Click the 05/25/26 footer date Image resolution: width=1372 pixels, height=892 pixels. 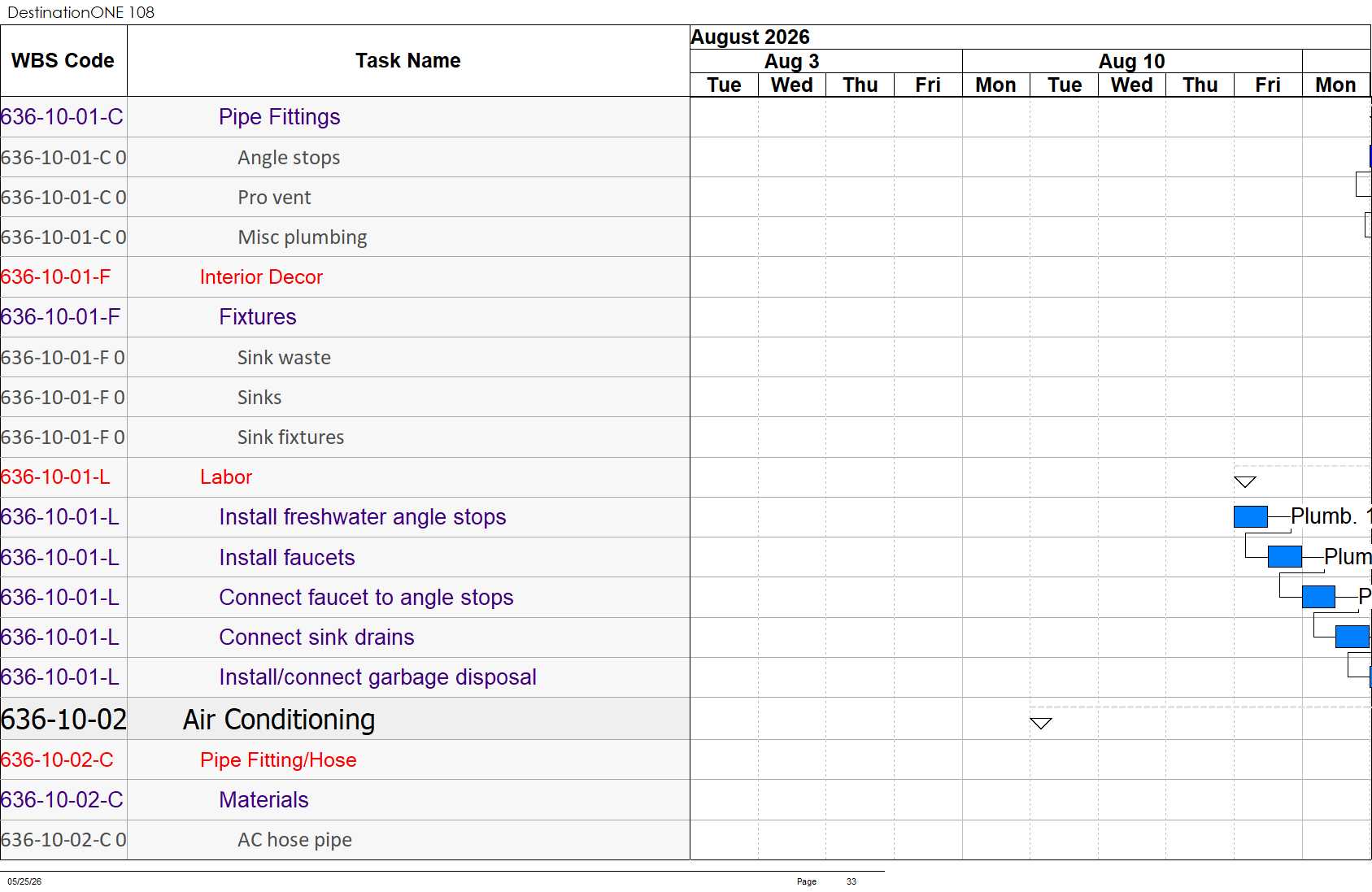click(x=24, y=881)
